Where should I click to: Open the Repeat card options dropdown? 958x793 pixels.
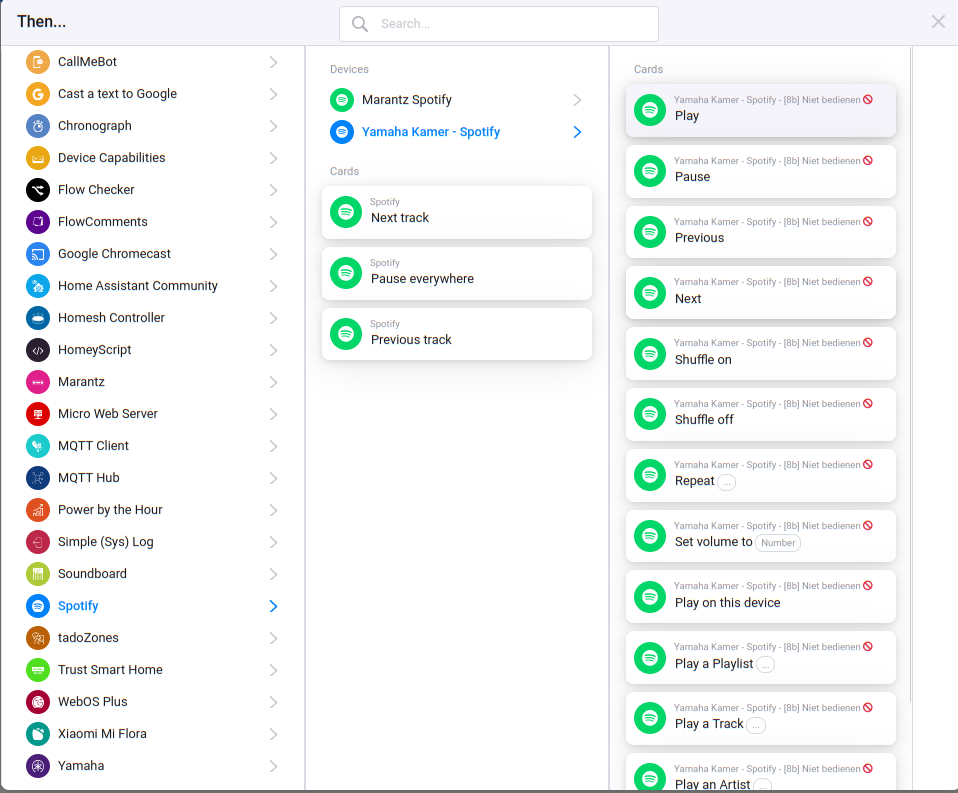coord(727,482)
